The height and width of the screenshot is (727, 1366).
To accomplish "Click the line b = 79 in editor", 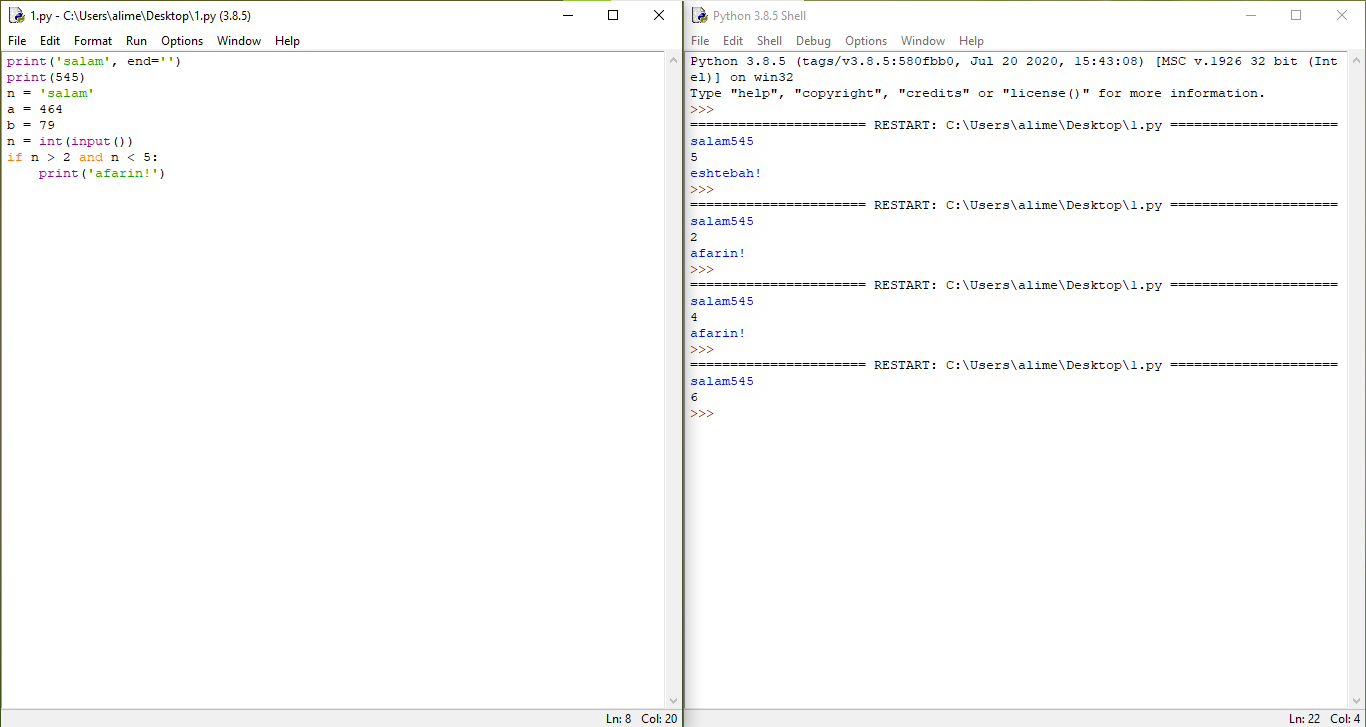I will 31,125.
